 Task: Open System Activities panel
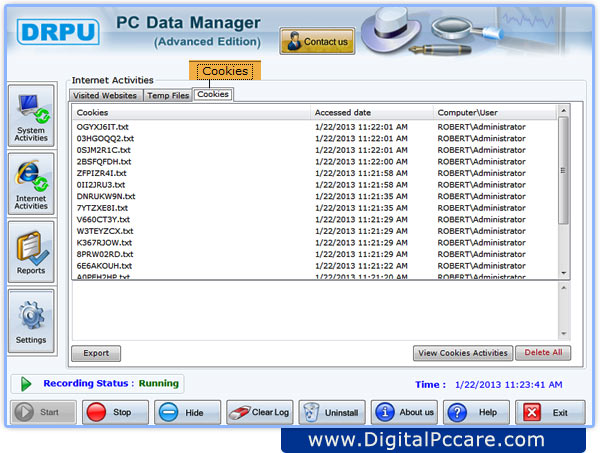coord(31,116)
